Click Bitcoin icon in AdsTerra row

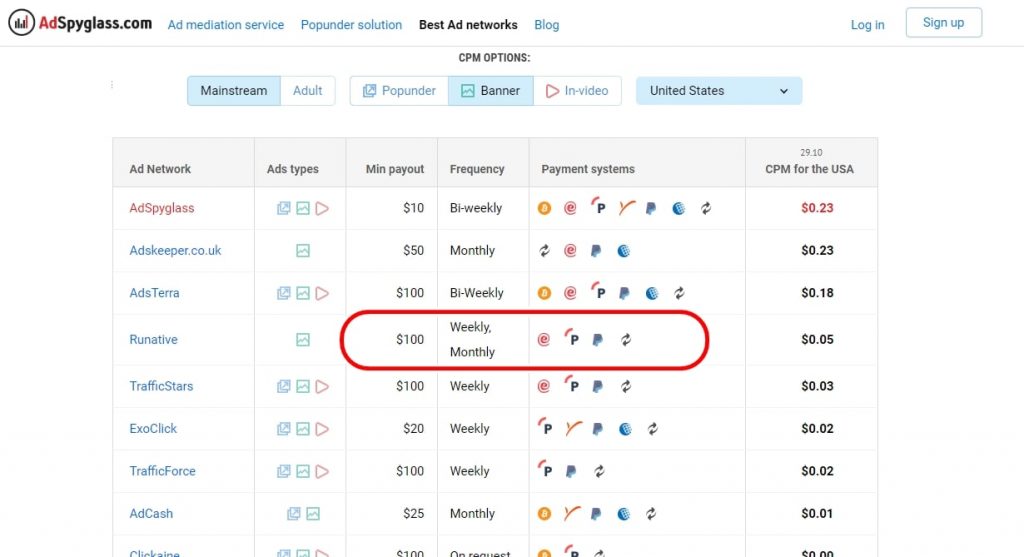(x=544, y=293)
